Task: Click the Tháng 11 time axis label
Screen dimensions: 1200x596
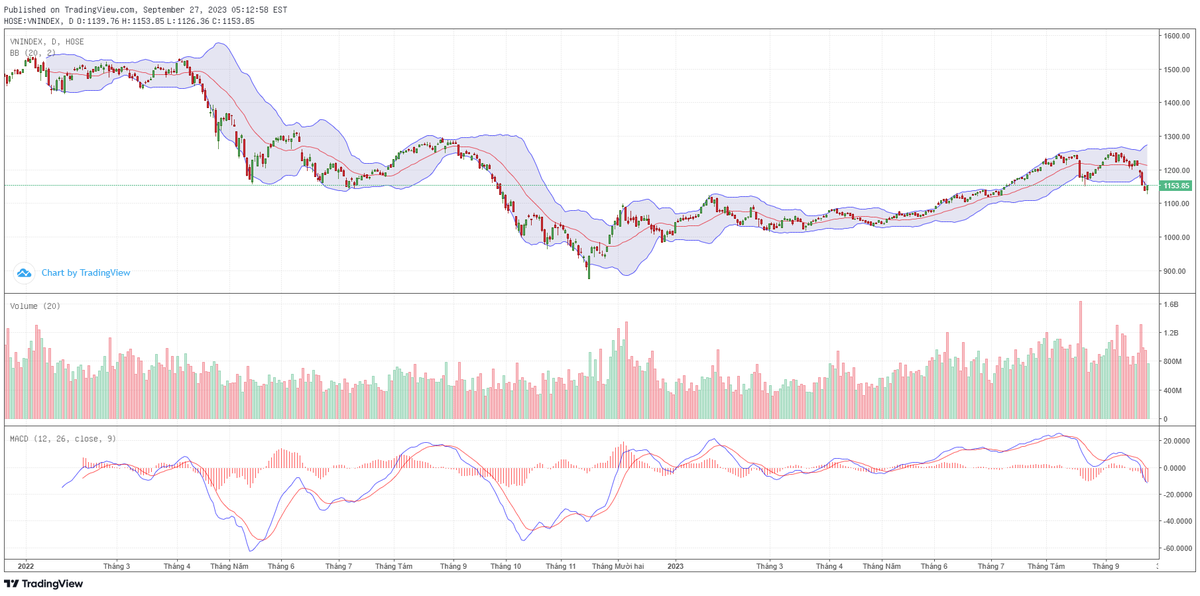Action: click(x=560, y=566)
